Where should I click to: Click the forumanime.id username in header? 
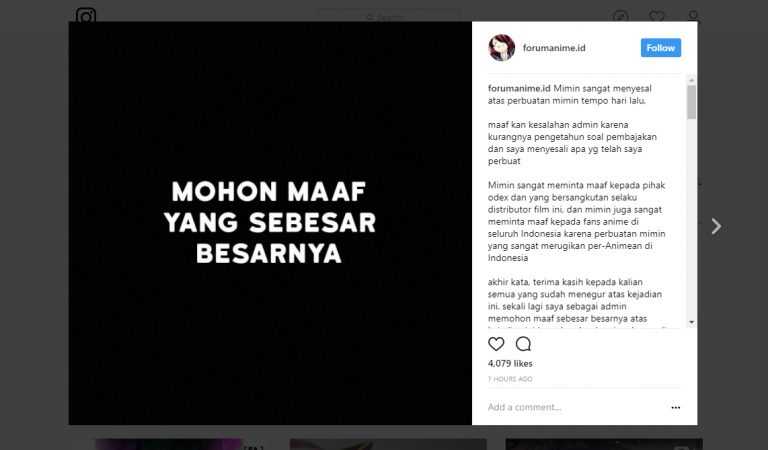(x=554, y=48)
